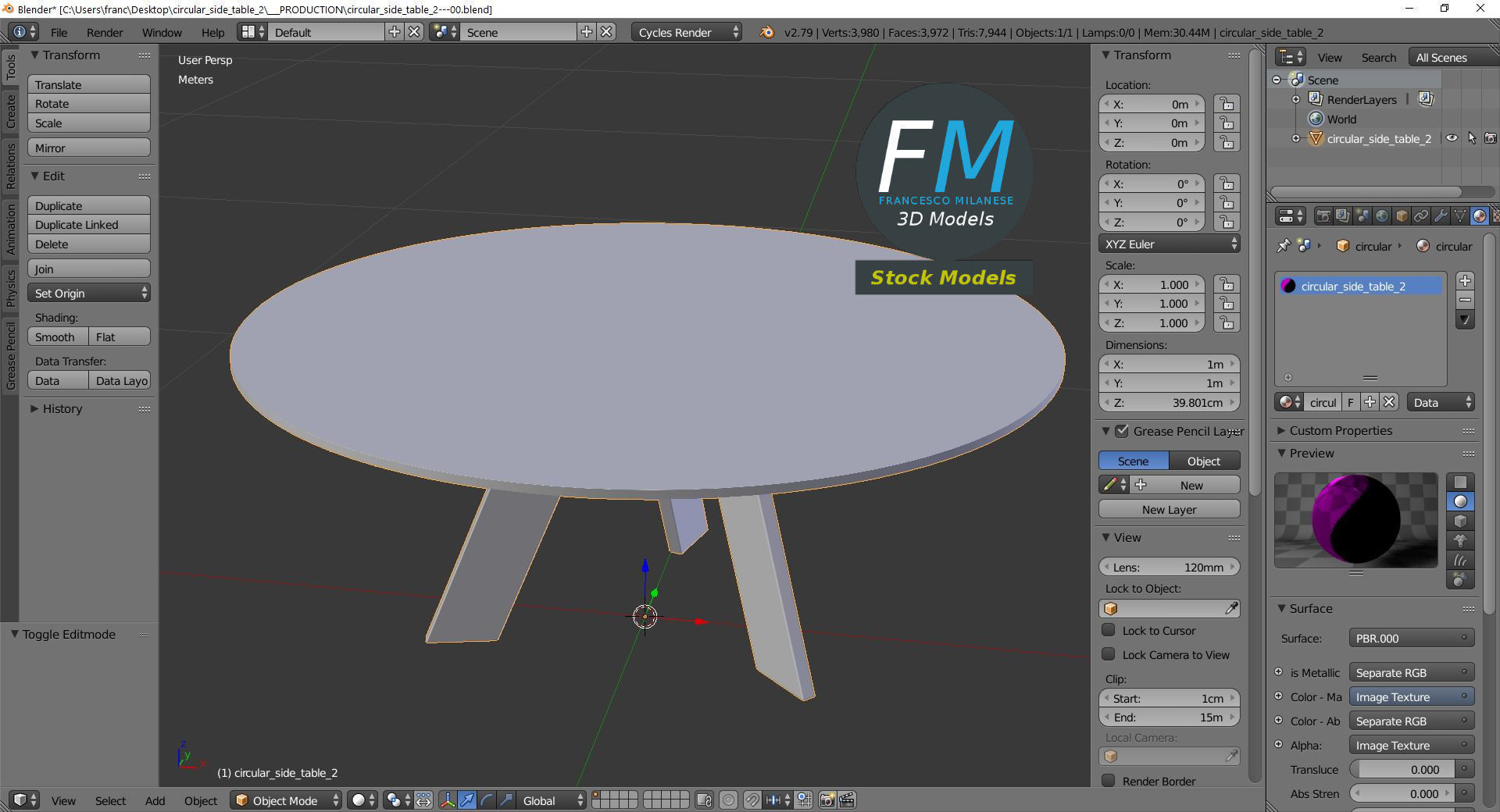Image resolution: width=1500 pixels, height=812 pixels.
Task: Open the Render properties camera tab
Action: [x=1323, y=215]
